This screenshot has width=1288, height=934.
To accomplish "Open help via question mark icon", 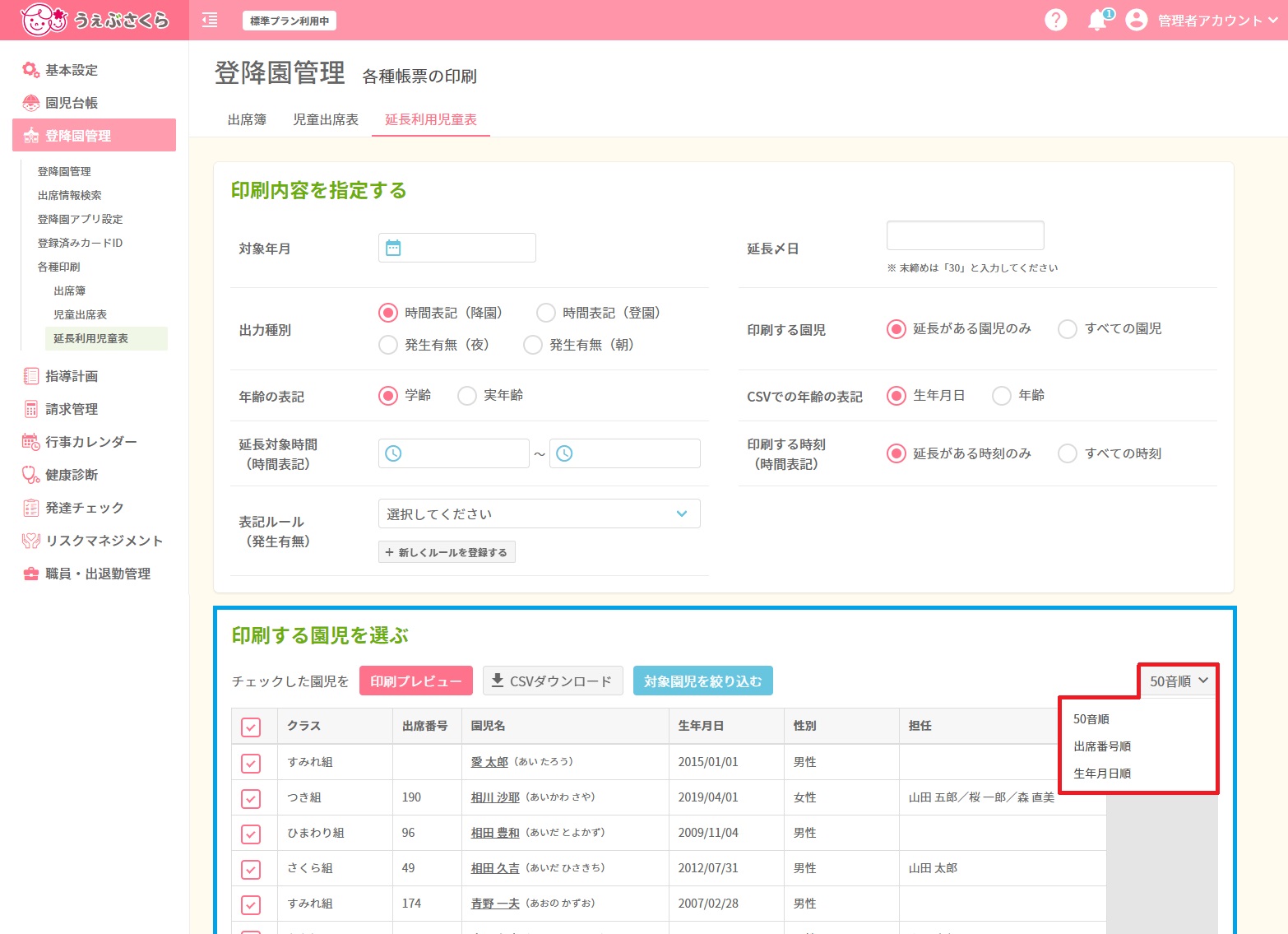I will (x=1055, y=20).
